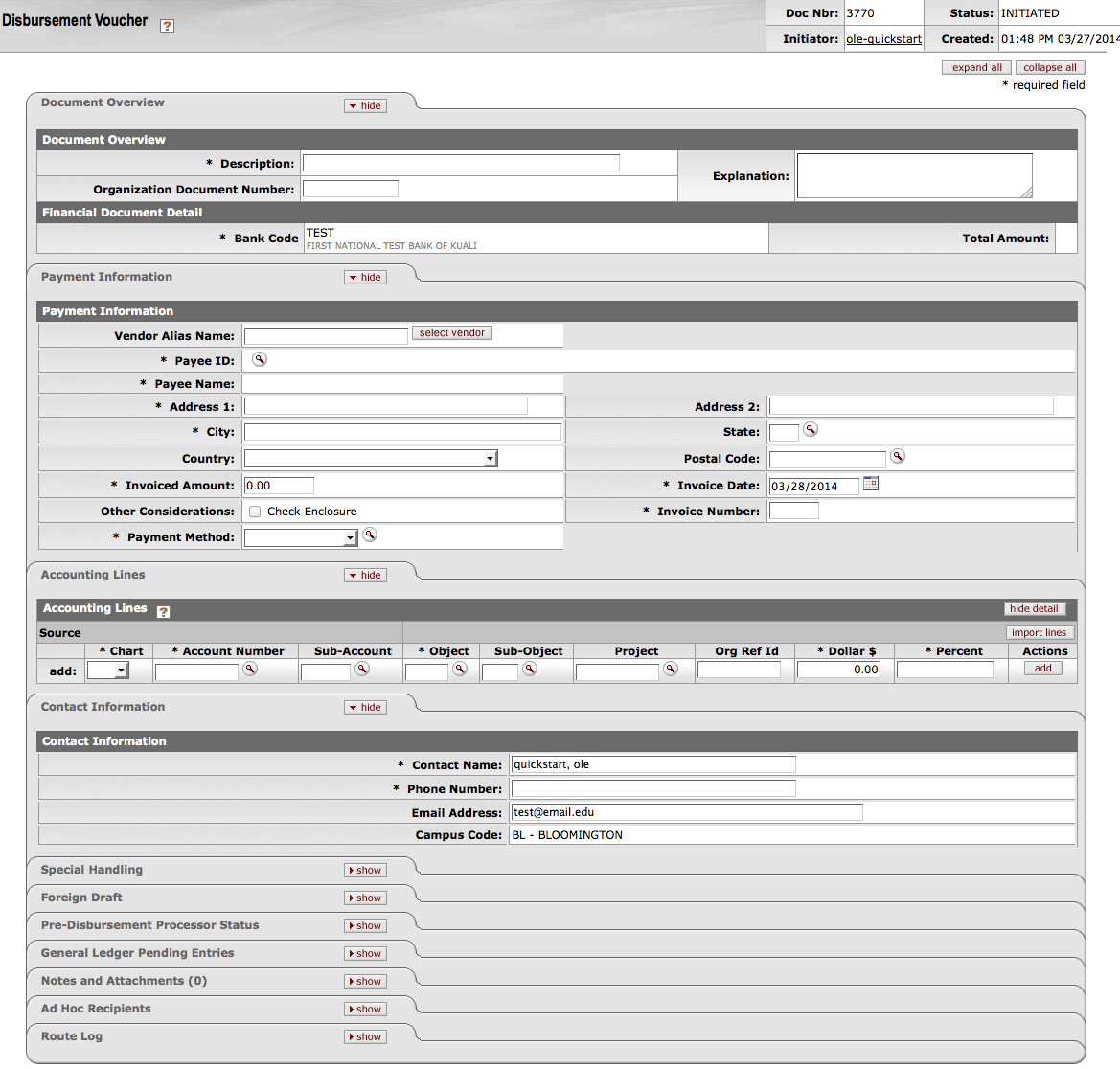Show the Route Log section
The height and width of the screenshot is (1069, 1120).
click(x=366, y=1036)
